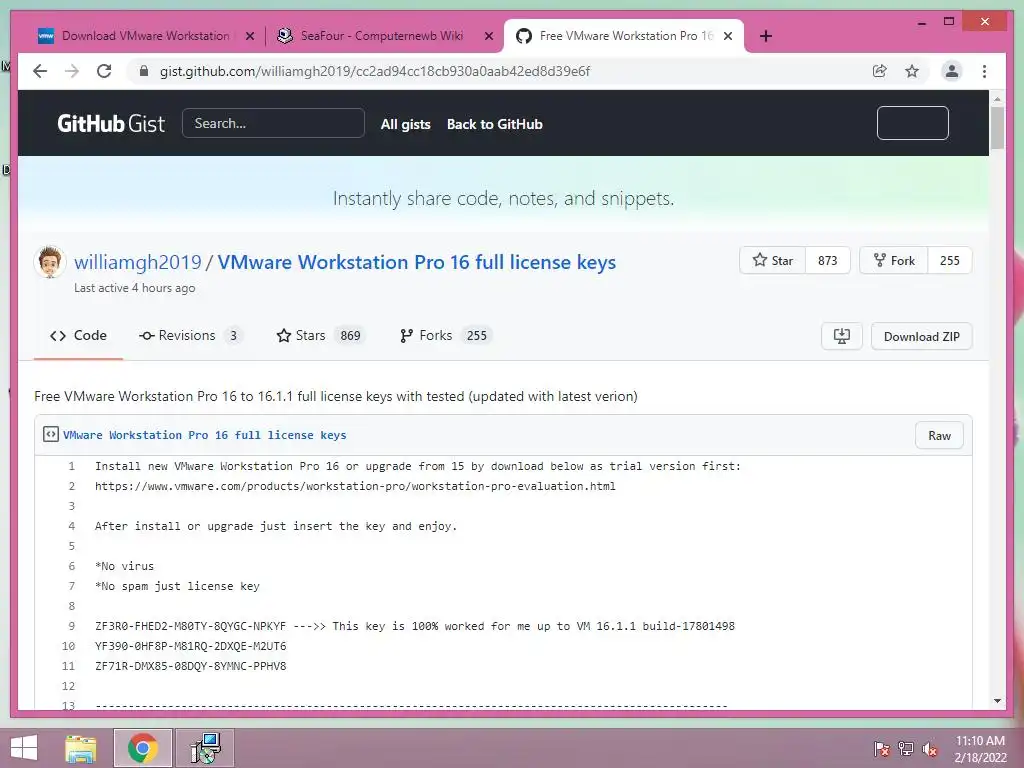Image resolution: width=1024 pixels, height=768 pixels.
Task: Switch to Download VMware Workstation tab
Action: 145,36
